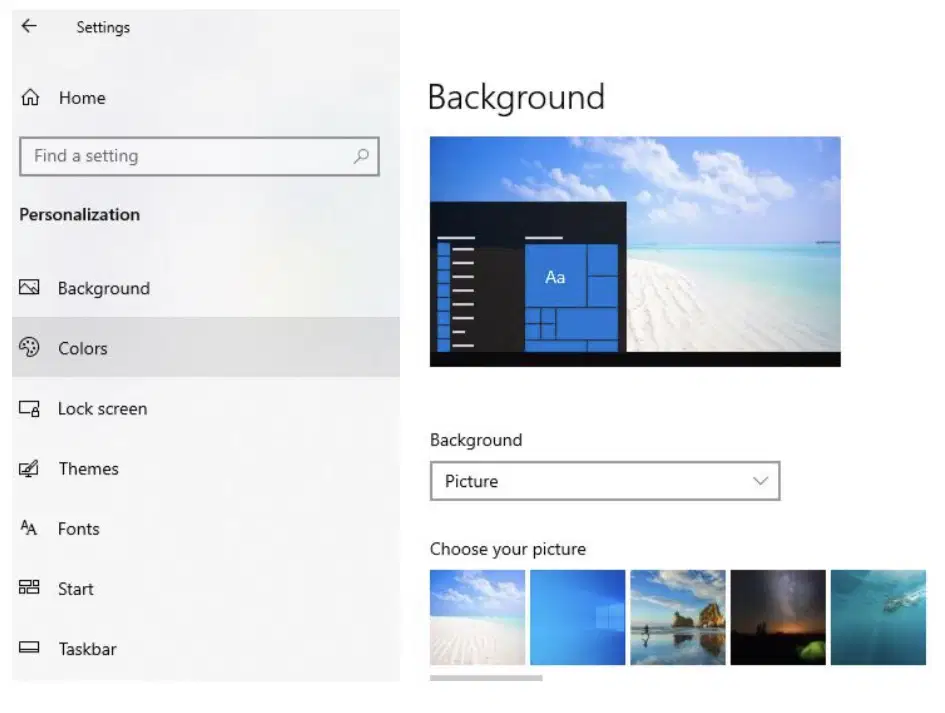Viewport: 945px width, 713px height.
Task: Click the desktop background preview image
Action: 635,251
